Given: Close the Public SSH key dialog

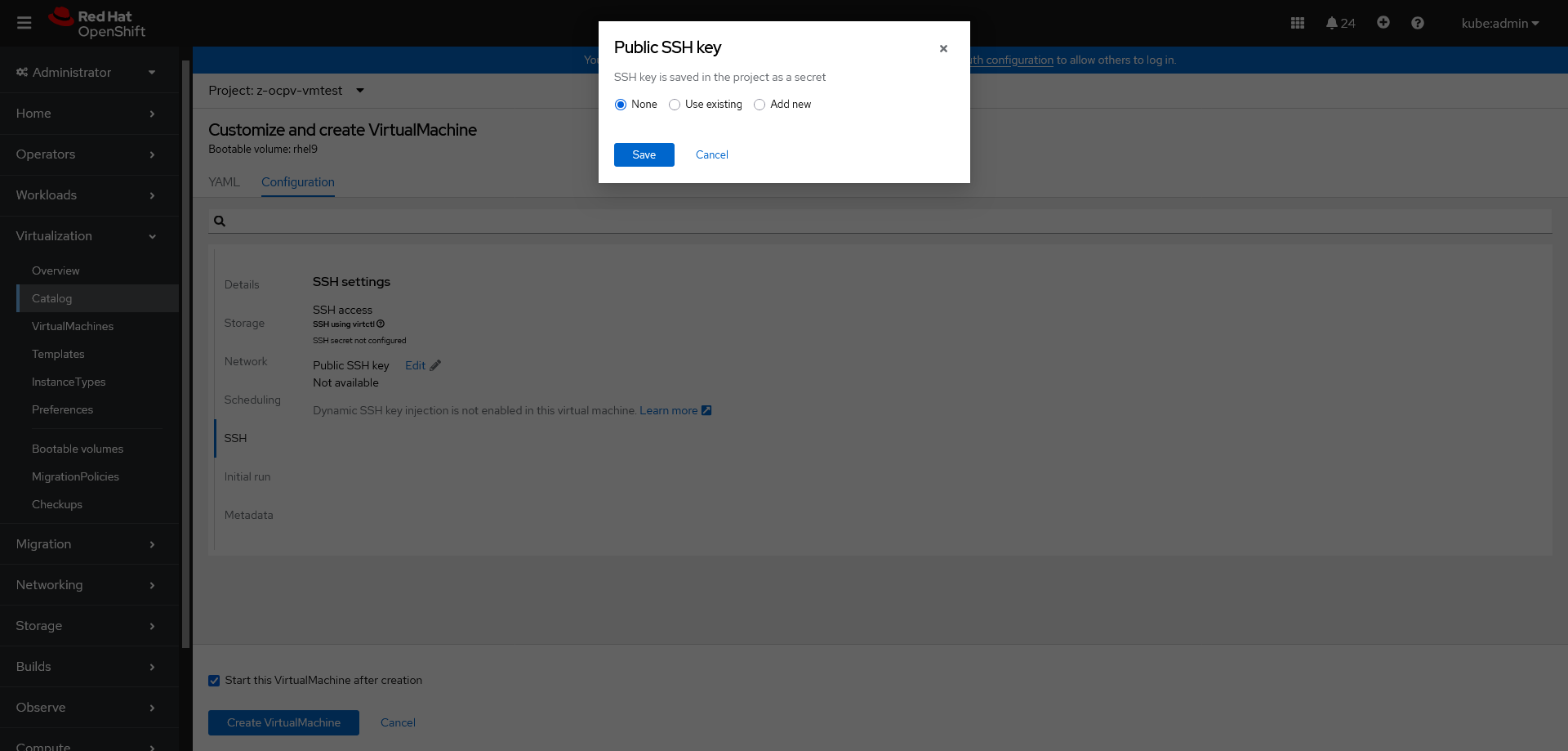Looking at the screenshot, I should 943,48.
